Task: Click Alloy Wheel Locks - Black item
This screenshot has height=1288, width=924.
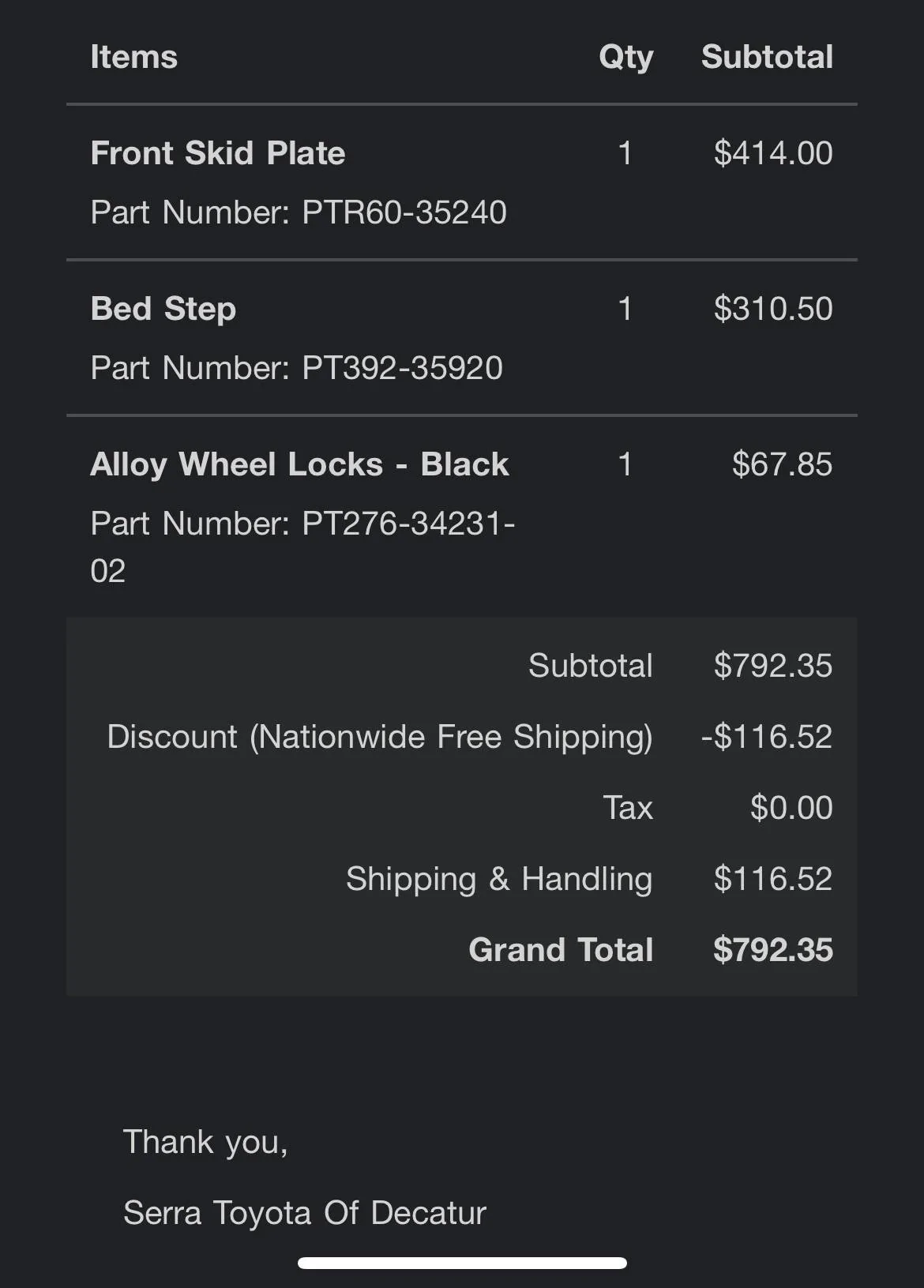Action: [299, 464]
